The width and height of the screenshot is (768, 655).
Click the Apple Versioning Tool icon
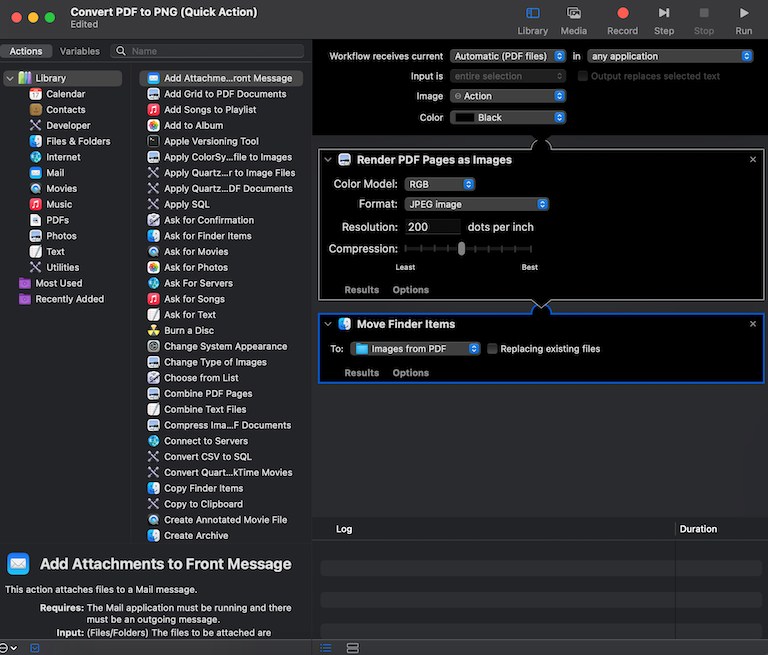point(153,141)
